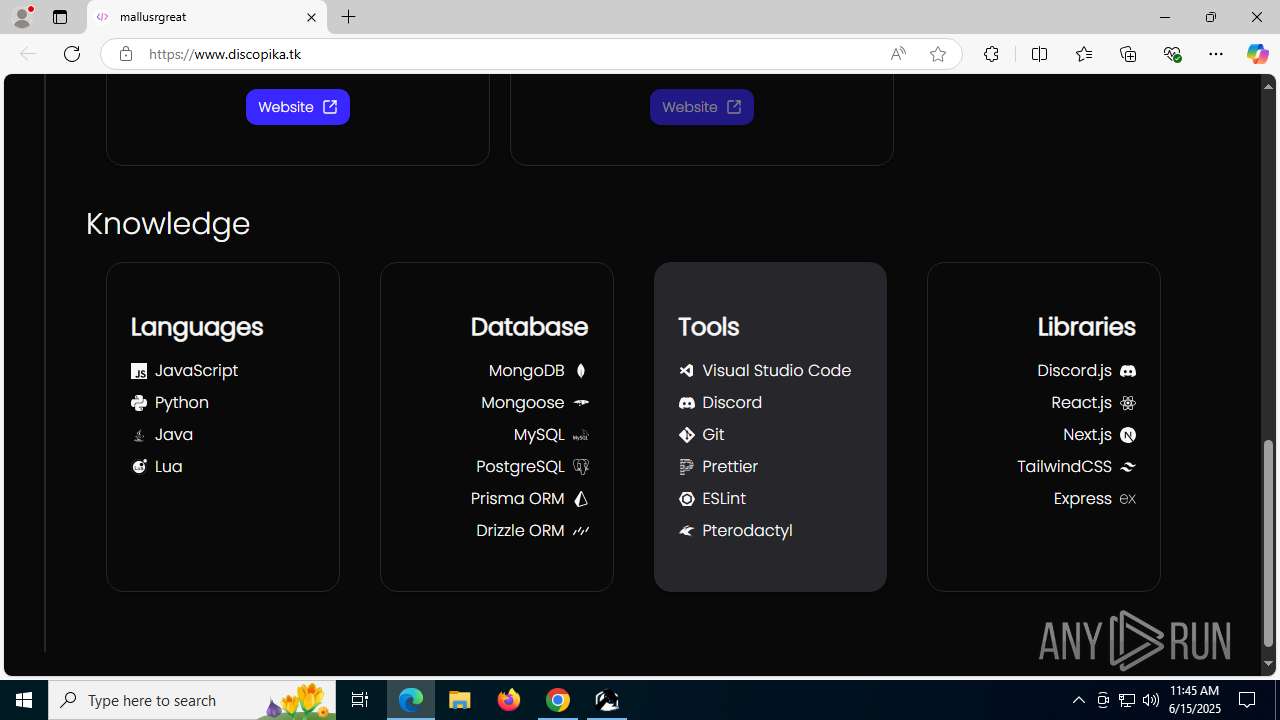Image resolution: width=1280 pixels, height=720 pixels.
Task: Click the Visual Studio Code icon
Action: 686,371
